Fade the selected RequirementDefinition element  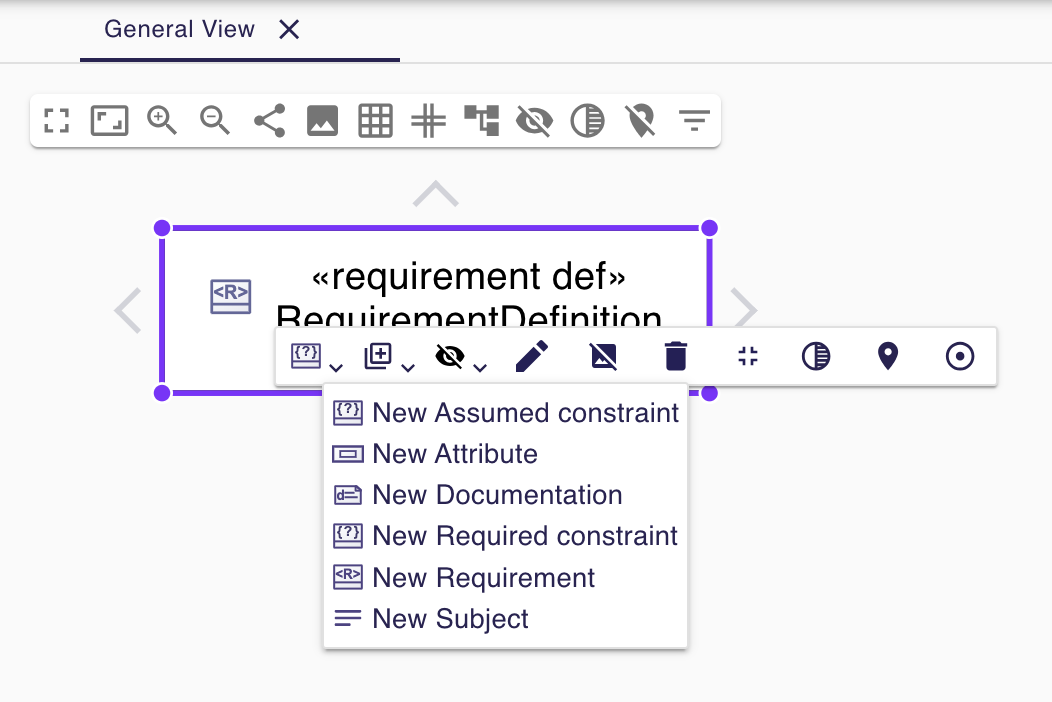click(815, 356)
